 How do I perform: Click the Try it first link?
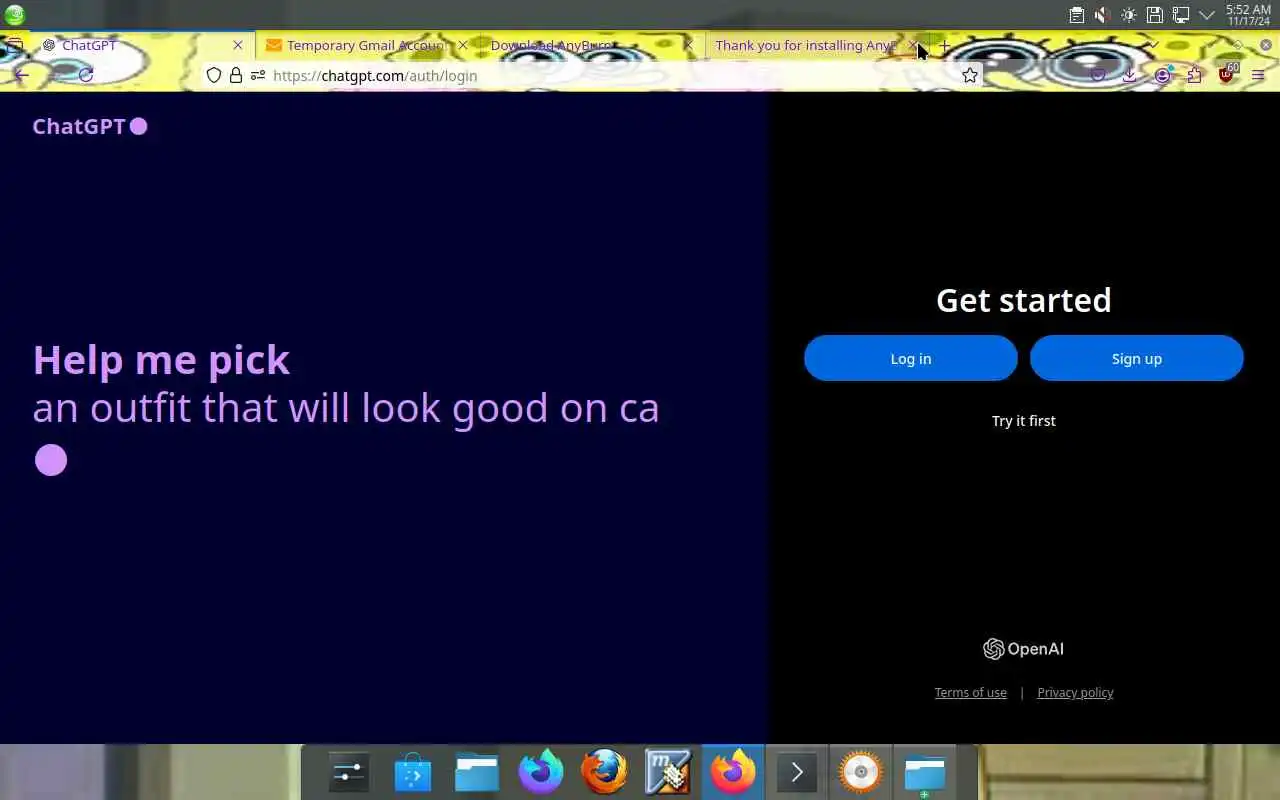1024,421
